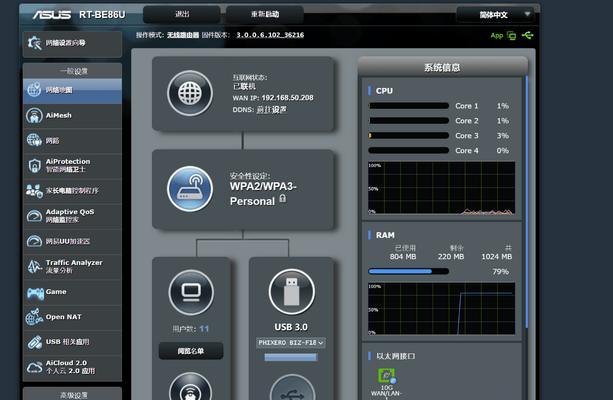Viewport: 613px width, 400px height.
Task: Click WPA2/WPA3-Personal security text
Action: point(263,194)
